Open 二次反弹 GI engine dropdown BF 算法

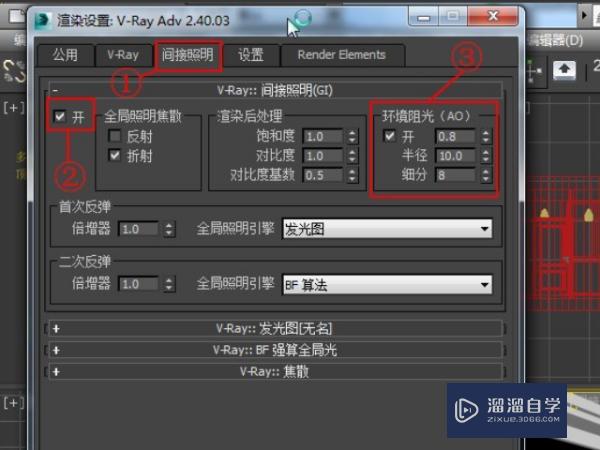click(x=387, y=284)
